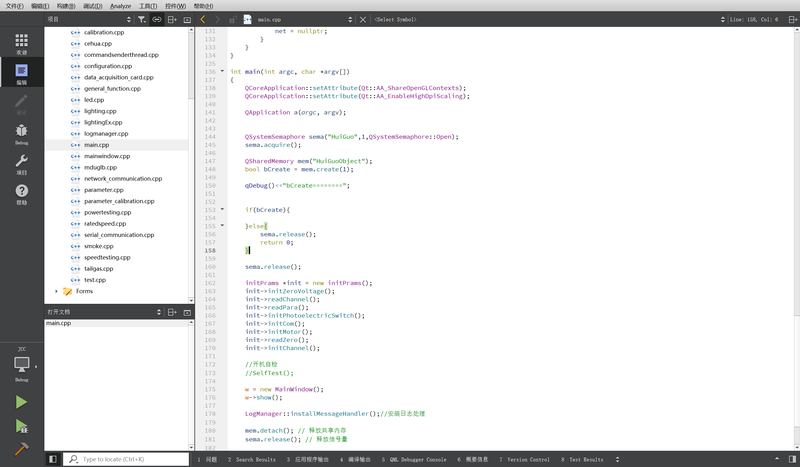
Task: Open the build target kit selector
Action: (x=21, y=365)
